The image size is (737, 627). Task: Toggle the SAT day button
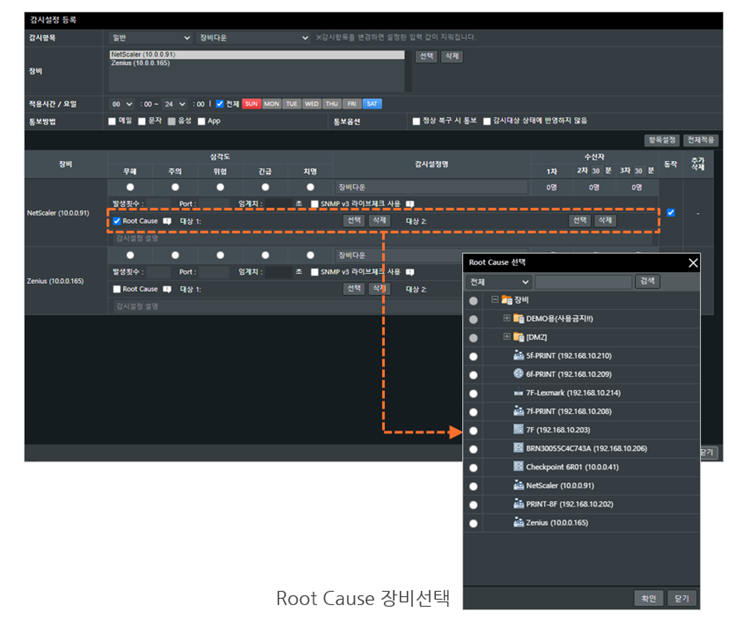[x=372, y=104]
